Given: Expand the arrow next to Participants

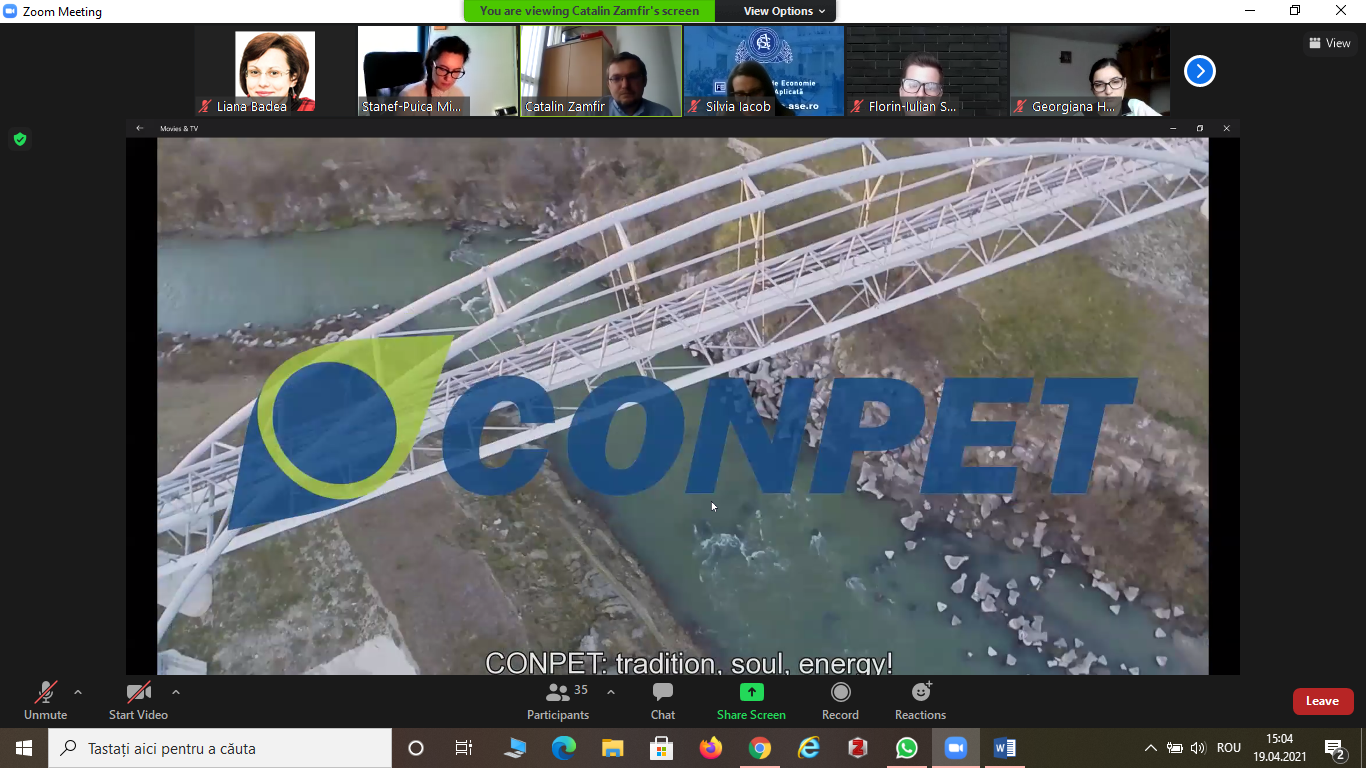Looking at the screenshot, I should pyautogui.click(x=611, y=692).
